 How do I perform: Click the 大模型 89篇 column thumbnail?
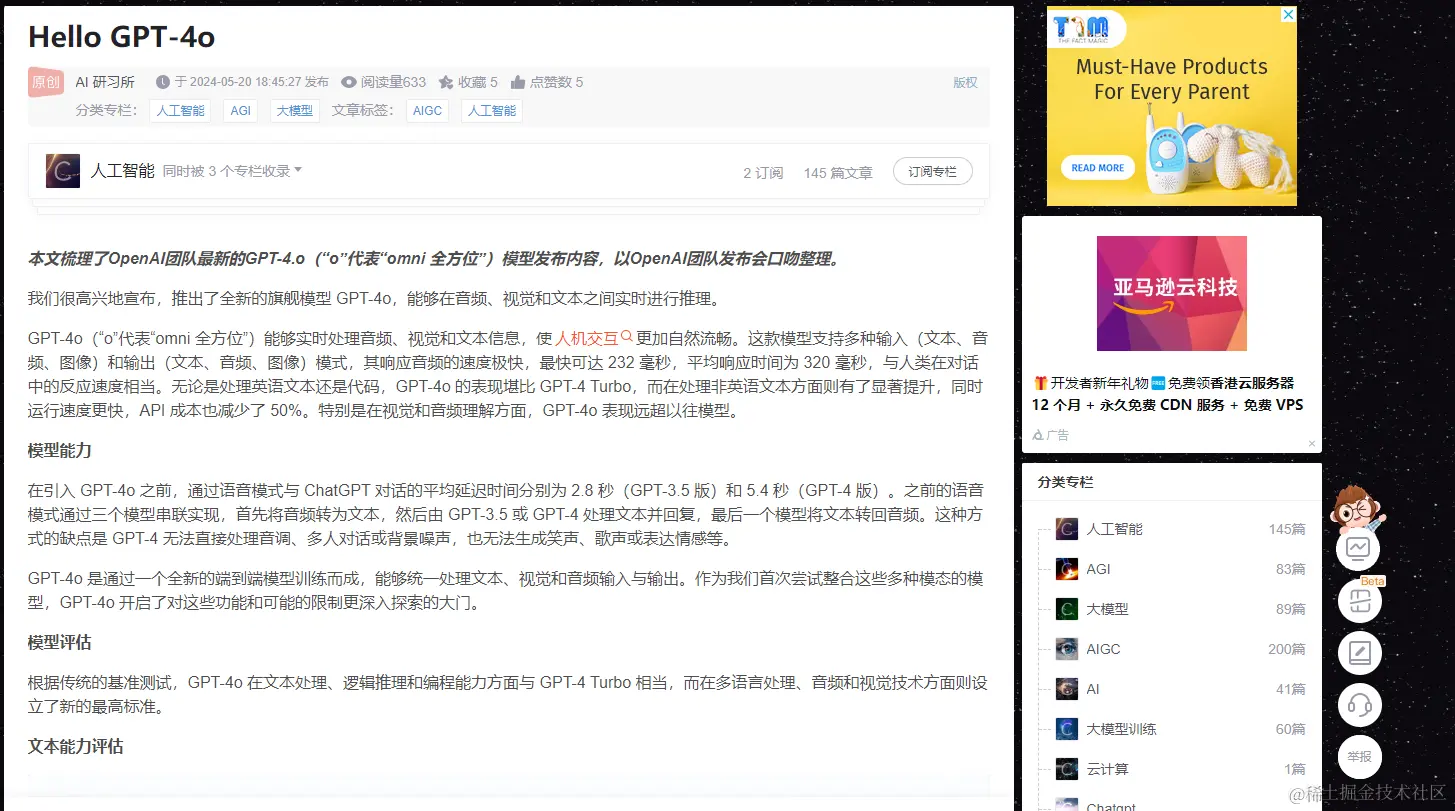1067,609
